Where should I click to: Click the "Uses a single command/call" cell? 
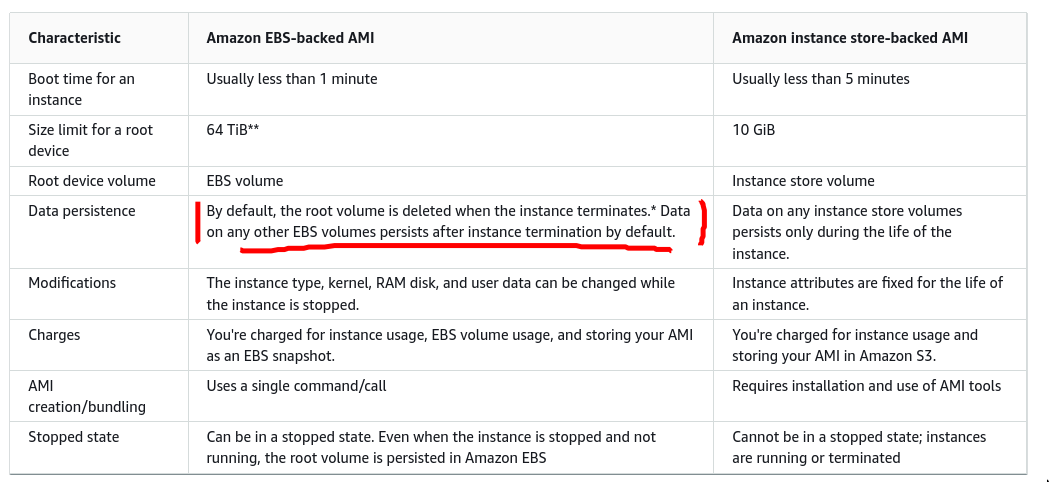[296, 386]
